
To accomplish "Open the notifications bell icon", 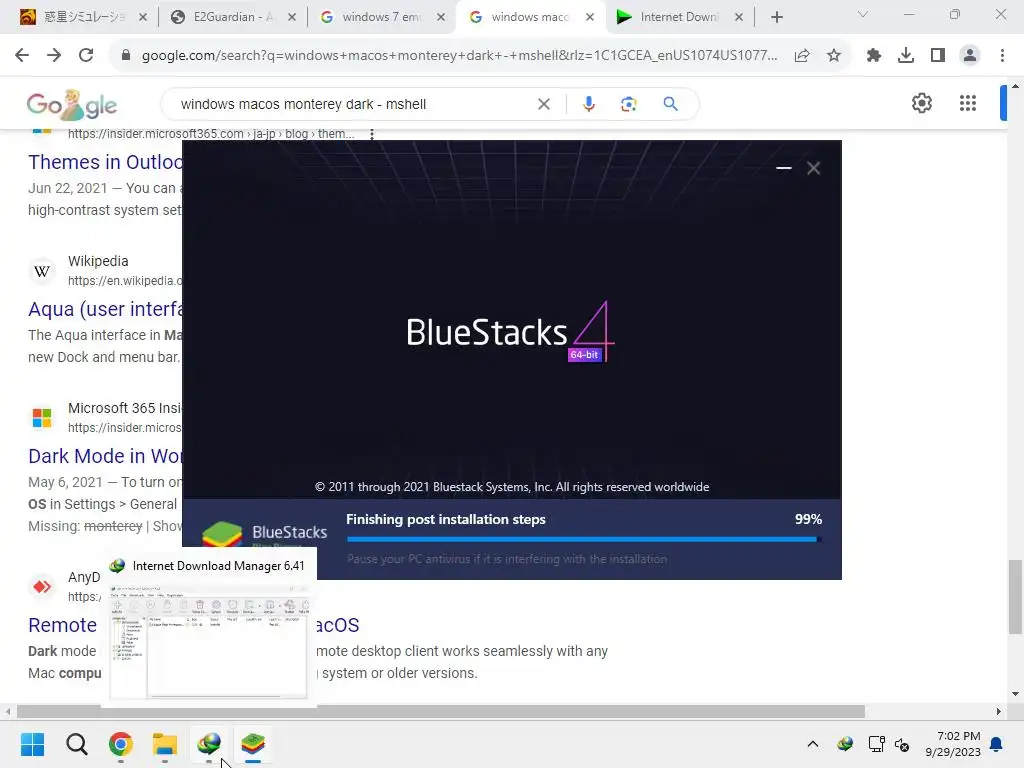I will (x=996, y=744).
